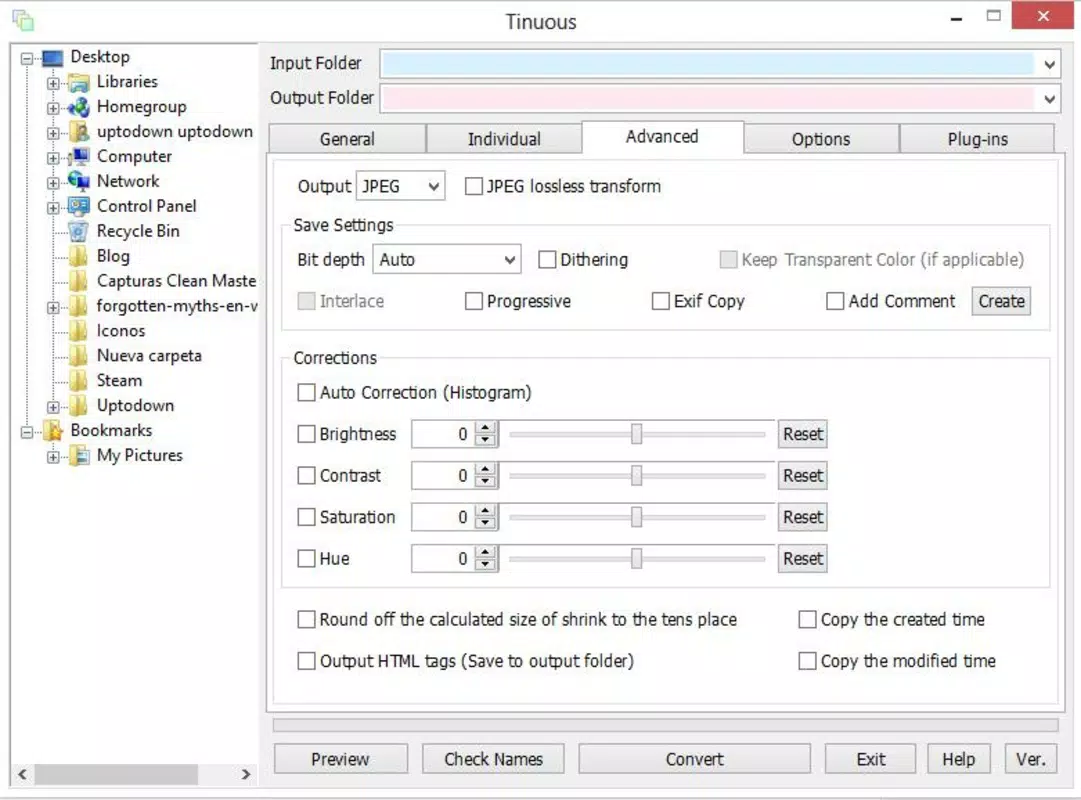
Task: Click the Check Names button
Action: (x=494, y=759)
